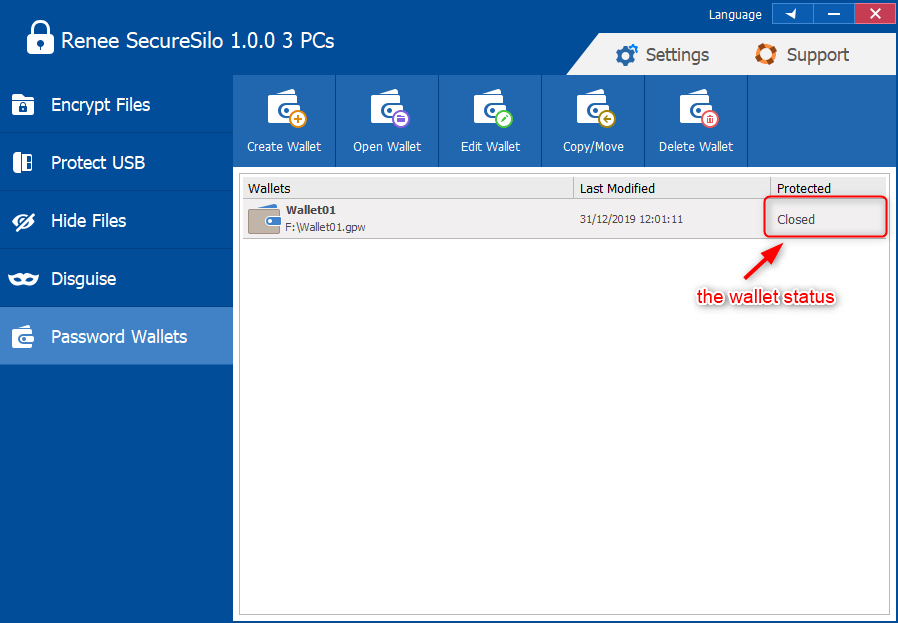Open the Support lifebuoy icon
Viewport: 898px width, 623px height.
point(766,54)
